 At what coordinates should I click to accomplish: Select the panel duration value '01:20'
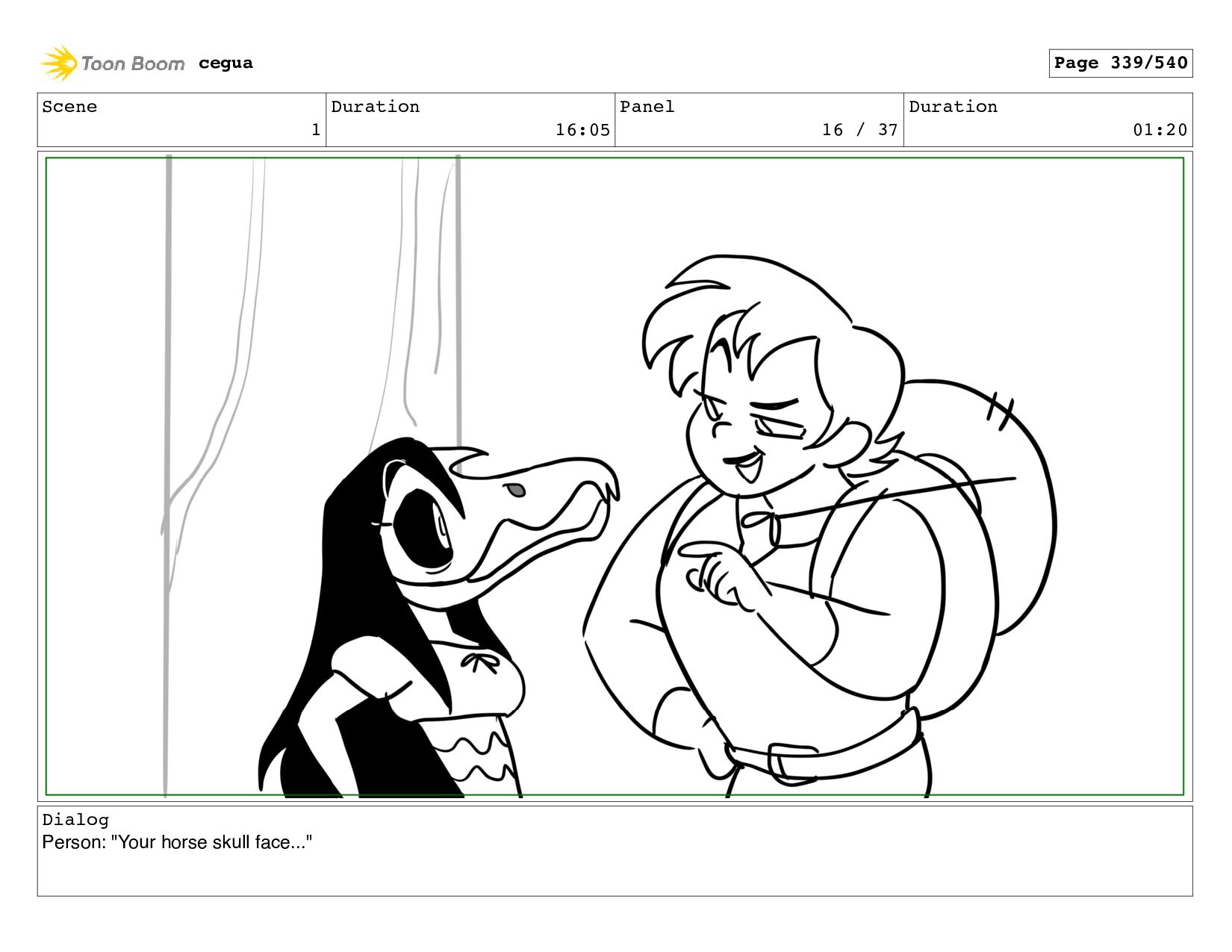pos(1160,130)
